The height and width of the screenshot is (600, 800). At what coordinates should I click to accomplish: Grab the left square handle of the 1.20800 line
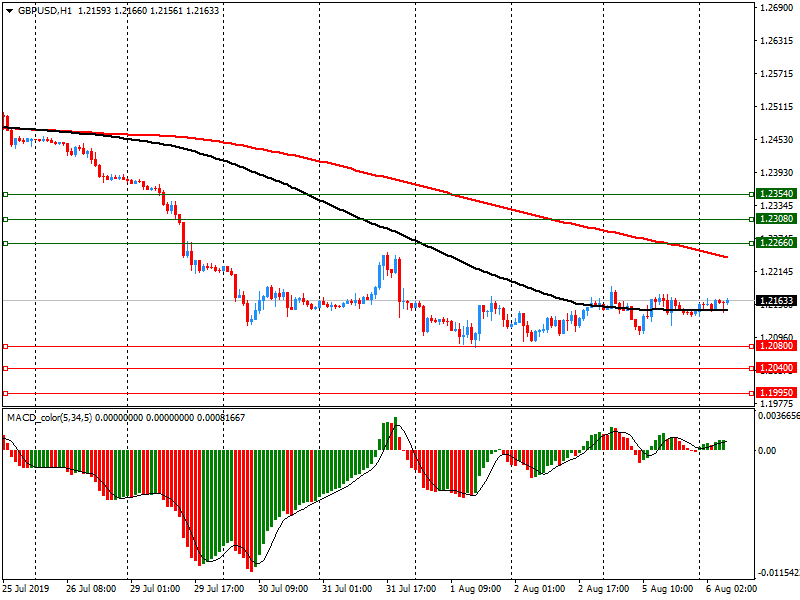pyautogui.click(x=6, y=346)
